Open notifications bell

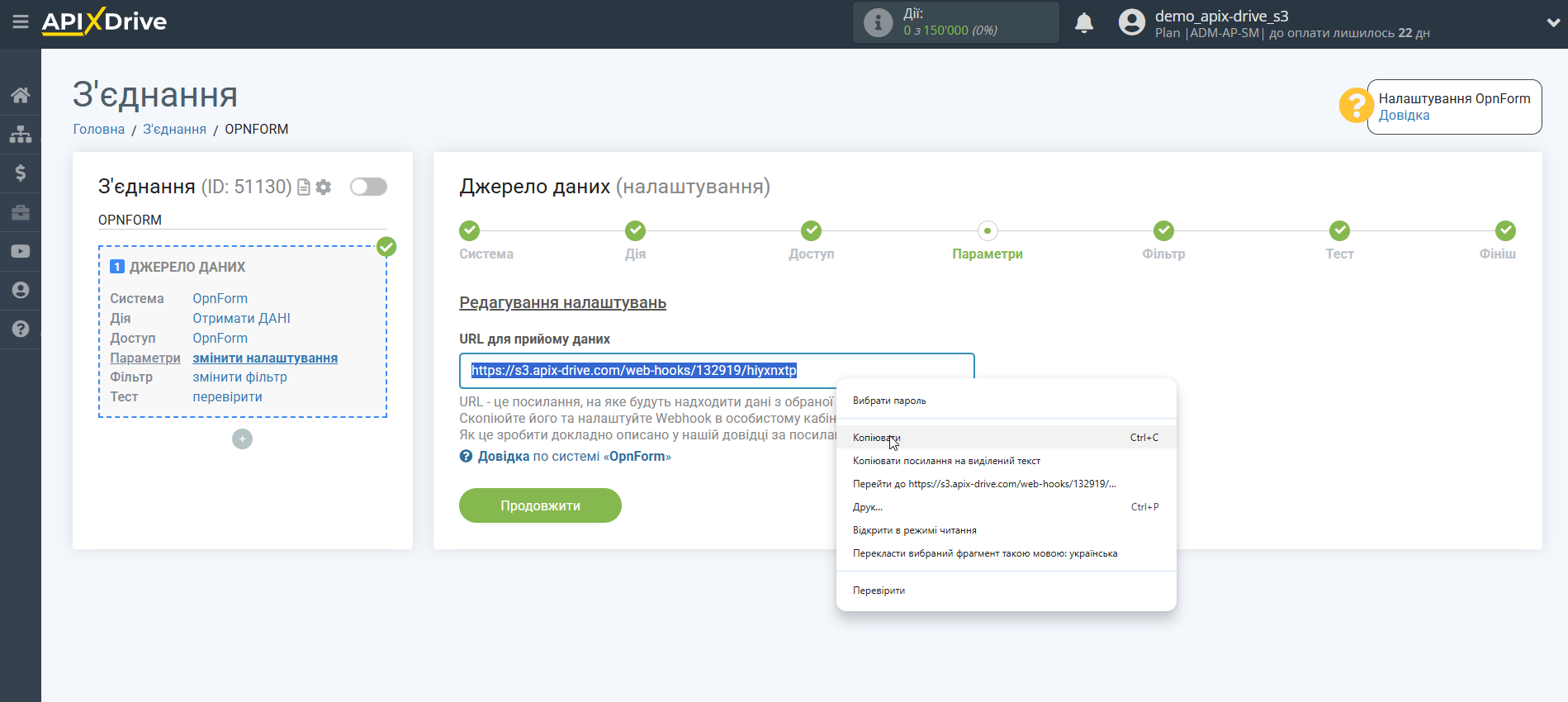[1084, 22]
